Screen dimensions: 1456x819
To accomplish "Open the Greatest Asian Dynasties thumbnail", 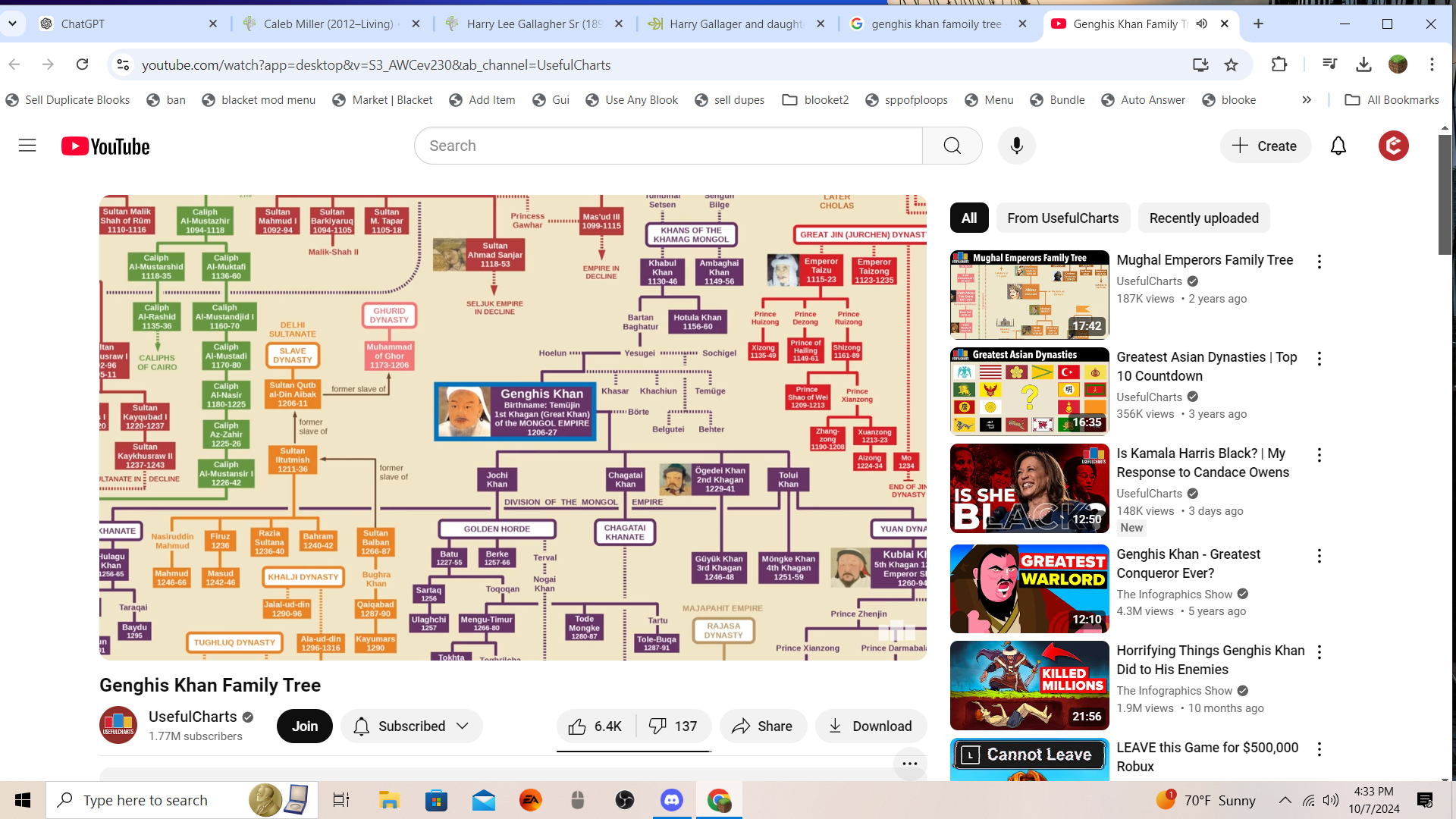I will point(1029,391).
